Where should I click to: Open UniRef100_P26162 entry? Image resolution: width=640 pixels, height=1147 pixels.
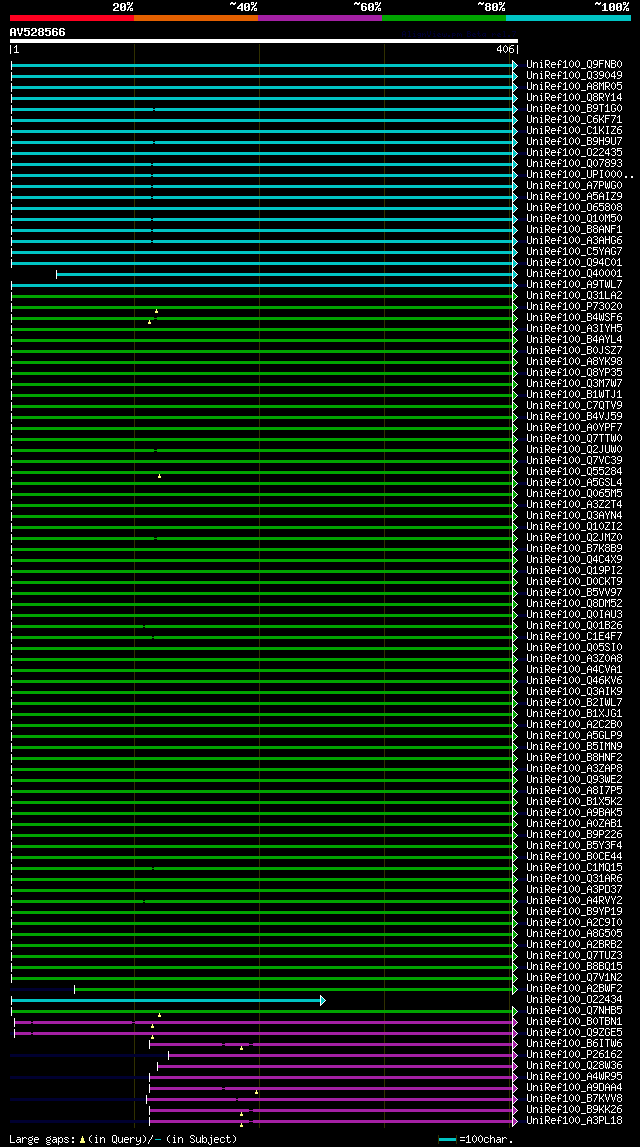(x=574, y=1055)
